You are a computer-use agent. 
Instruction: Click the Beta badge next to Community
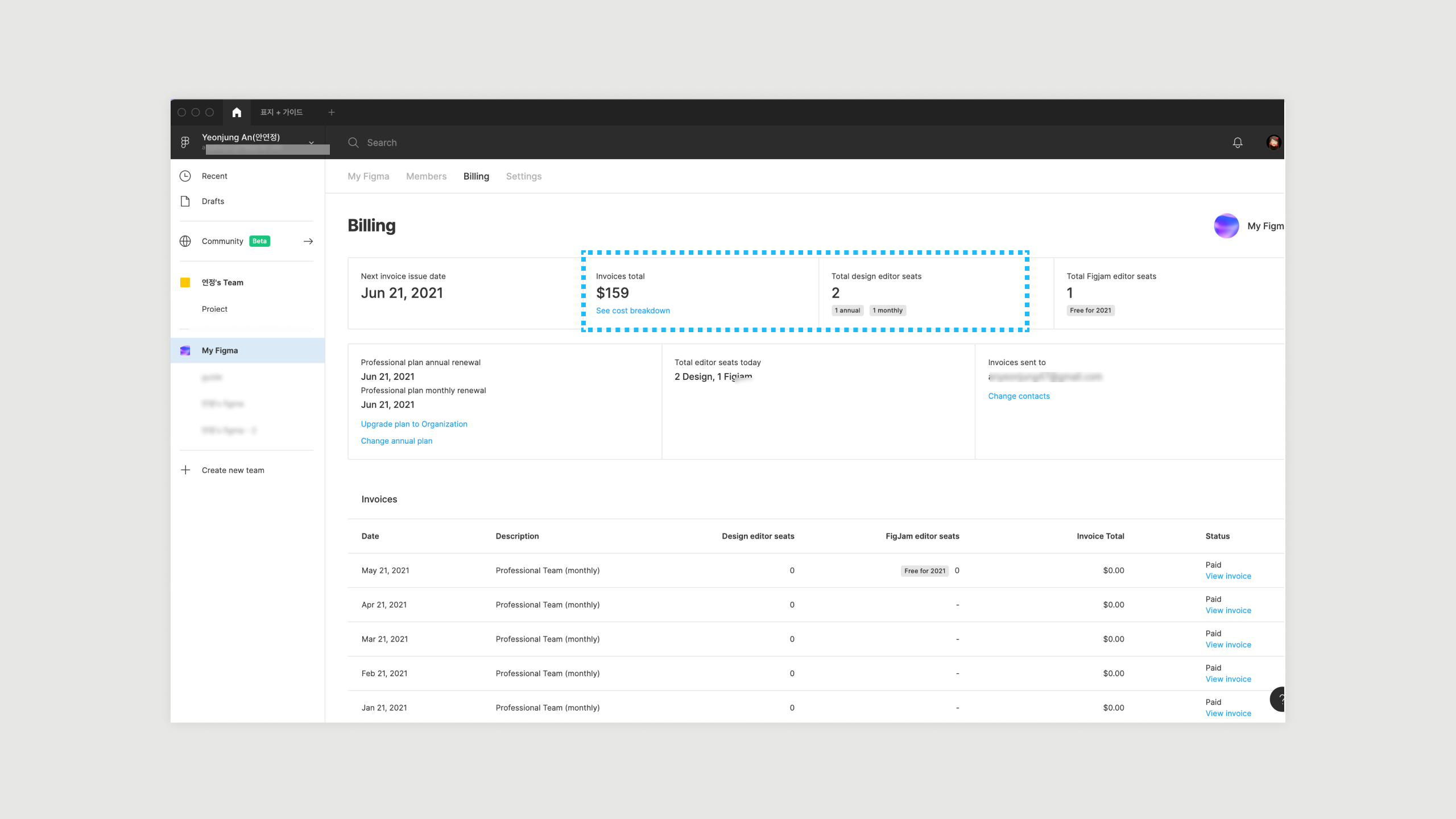tap(259, 241)
